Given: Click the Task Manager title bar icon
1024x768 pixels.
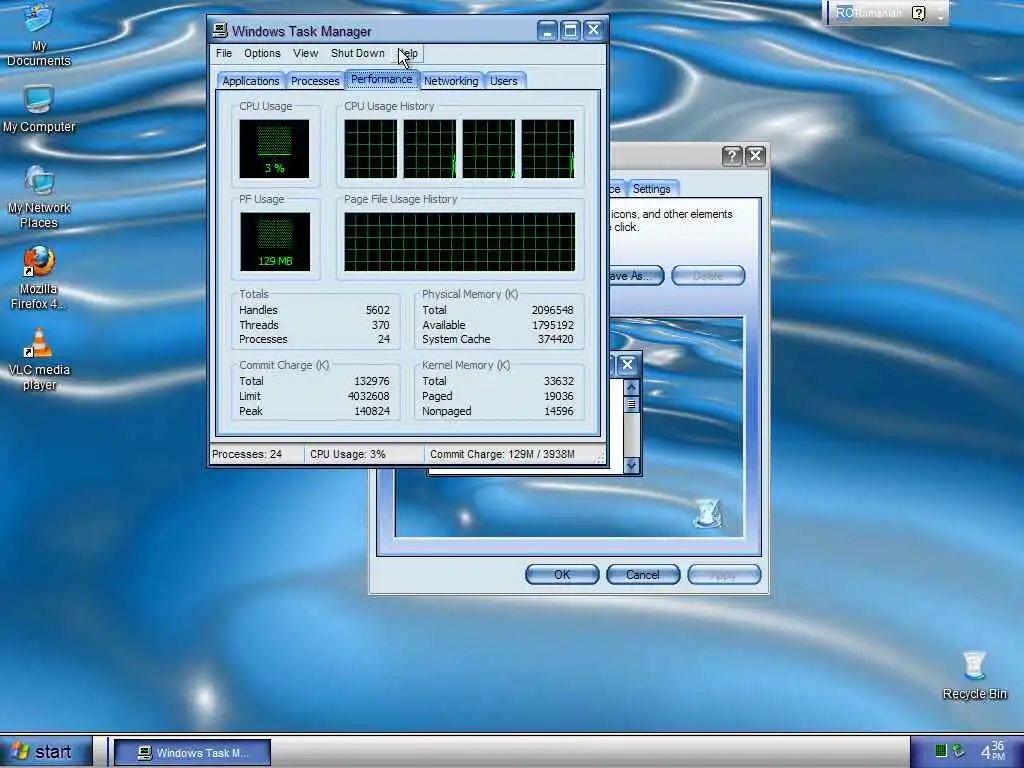Looking at the screenshot, I should point(220,31).
